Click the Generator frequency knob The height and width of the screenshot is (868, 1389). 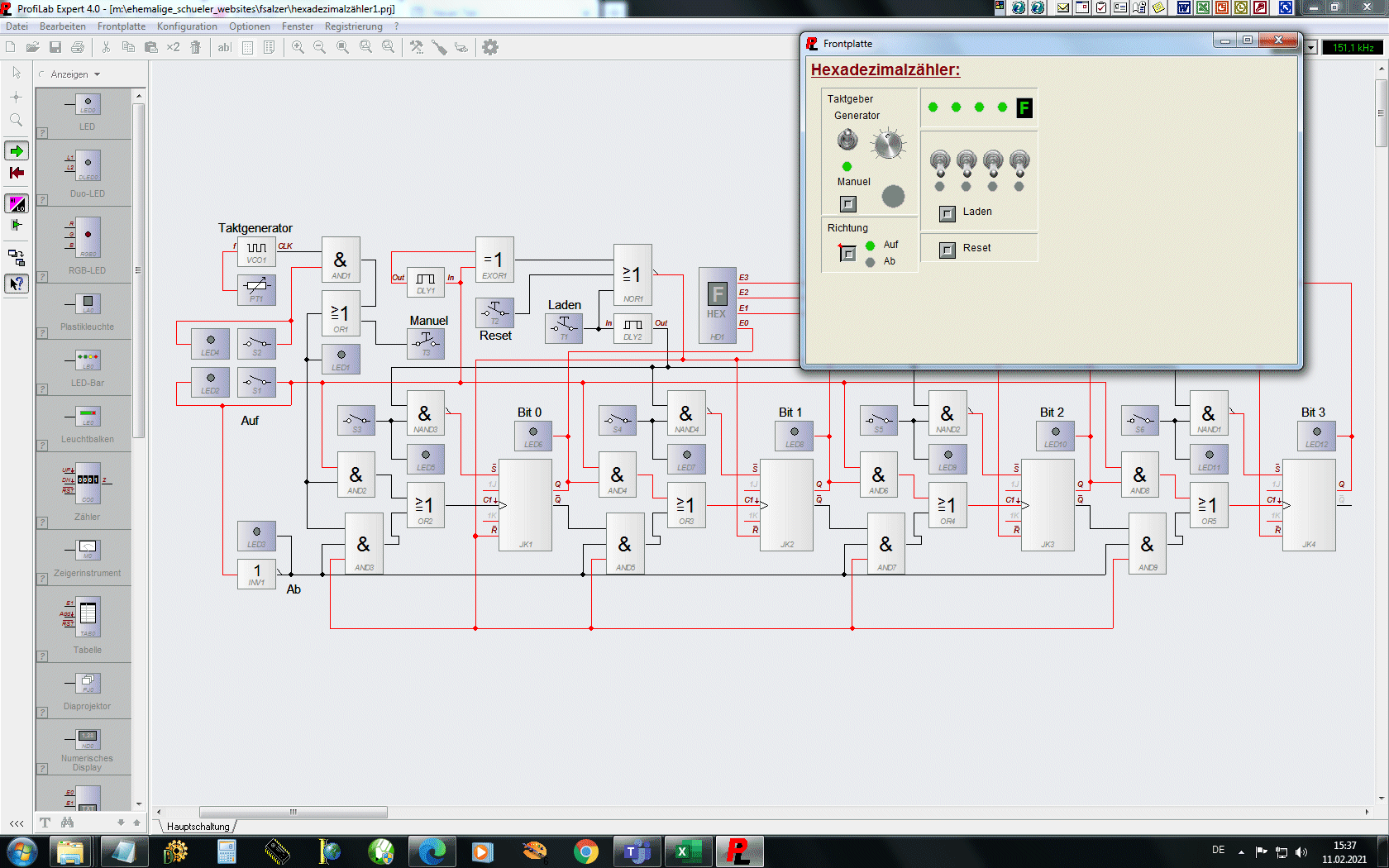[887, 145]
